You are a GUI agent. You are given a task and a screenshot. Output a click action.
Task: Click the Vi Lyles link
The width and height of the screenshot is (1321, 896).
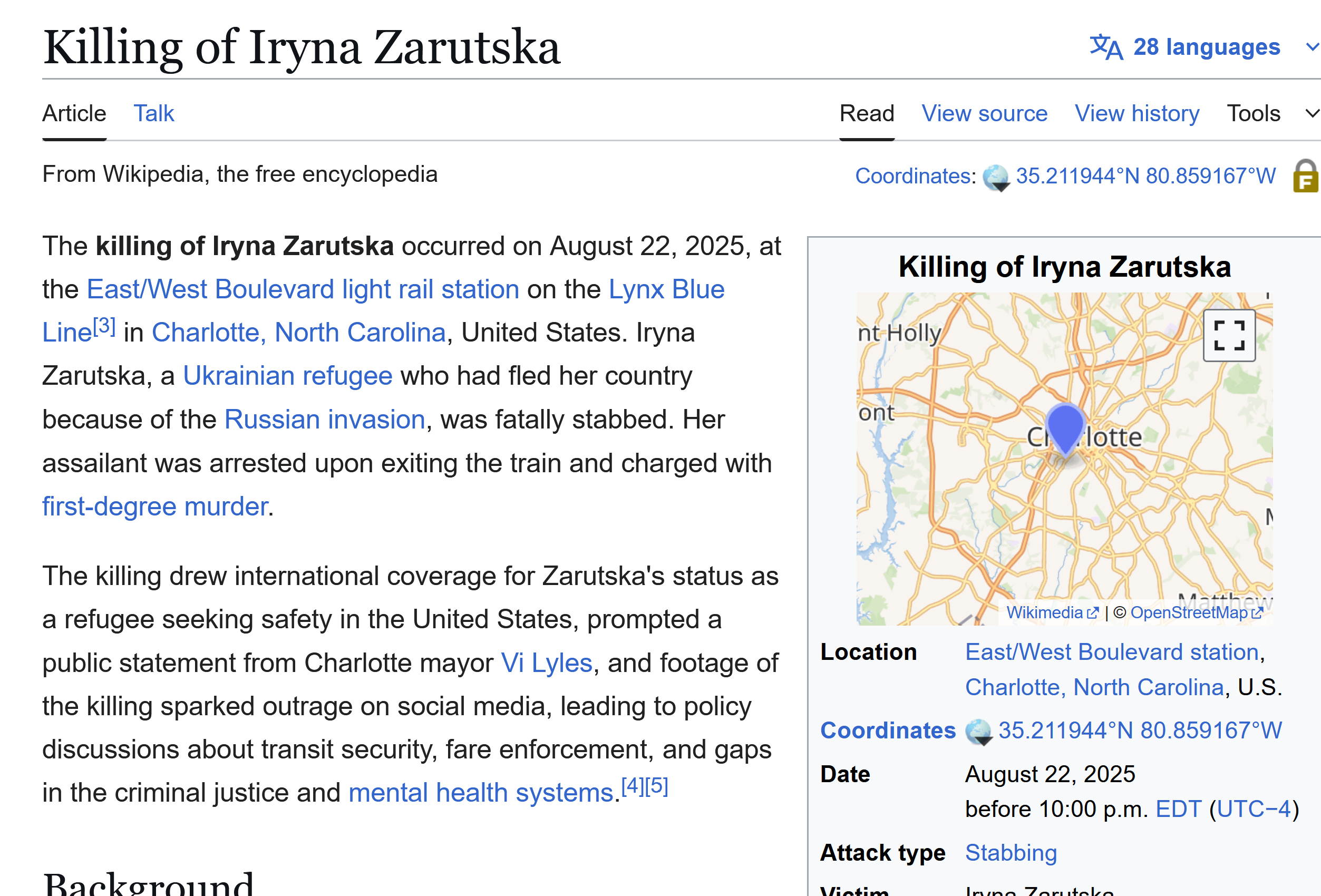click(x=546, y=663)
